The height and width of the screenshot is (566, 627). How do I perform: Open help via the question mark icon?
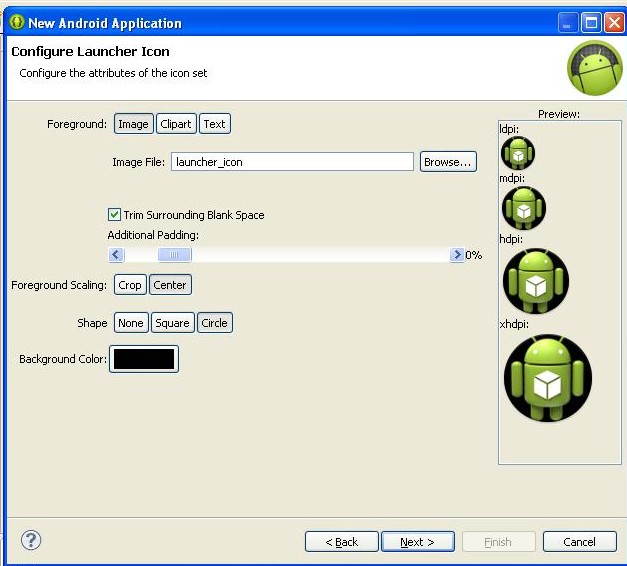point(31,540)
